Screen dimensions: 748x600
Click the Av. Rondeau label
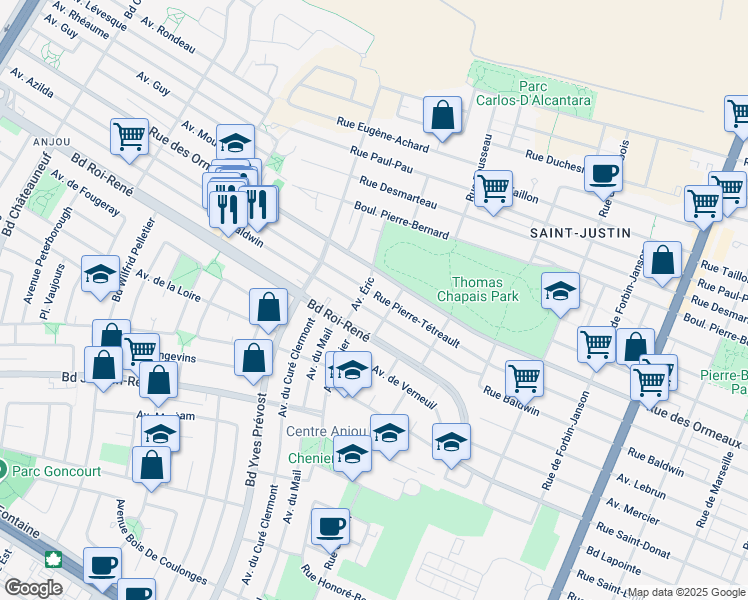(168, 35)
